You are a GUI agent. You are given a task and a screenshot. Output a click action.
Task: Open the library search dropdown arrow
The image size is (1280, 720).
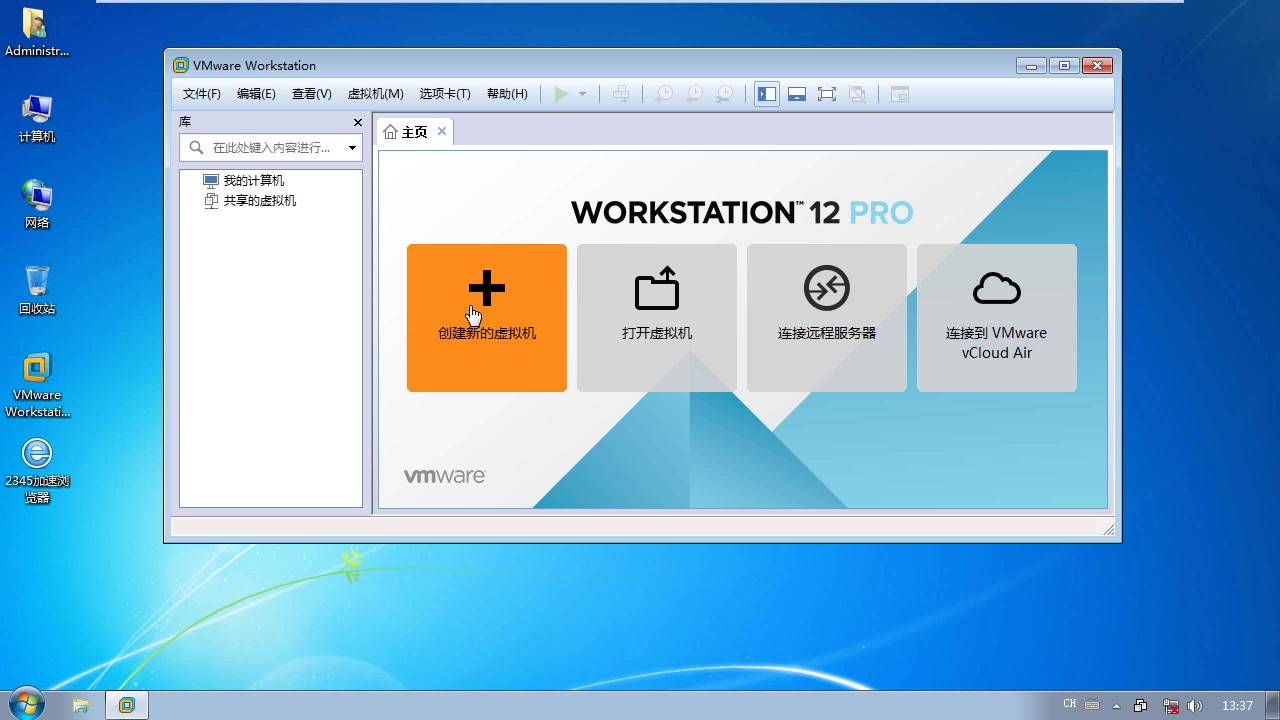click(x=352, y=148)
